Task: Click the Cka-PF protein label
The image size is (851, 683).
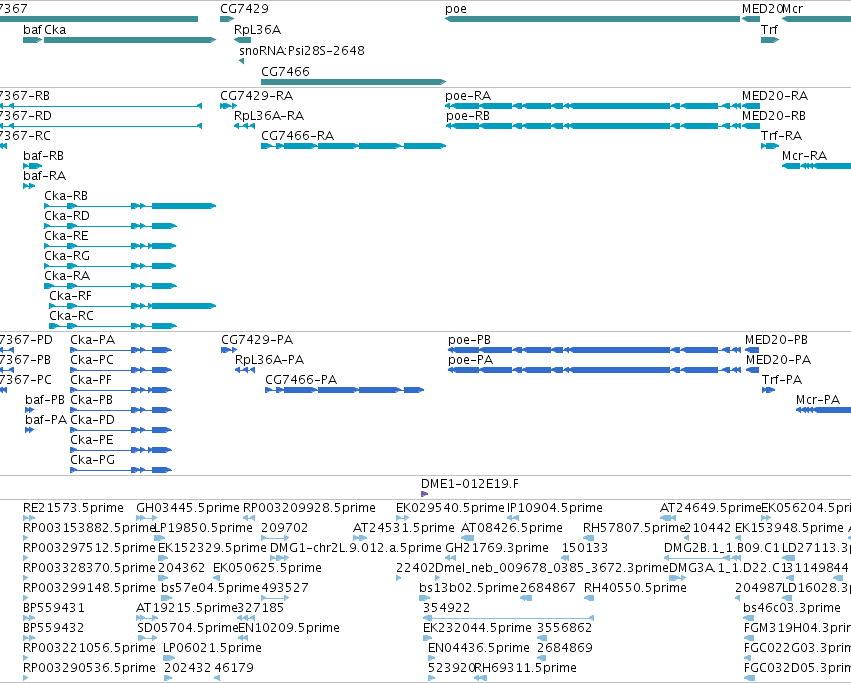Action: point(91,380)
